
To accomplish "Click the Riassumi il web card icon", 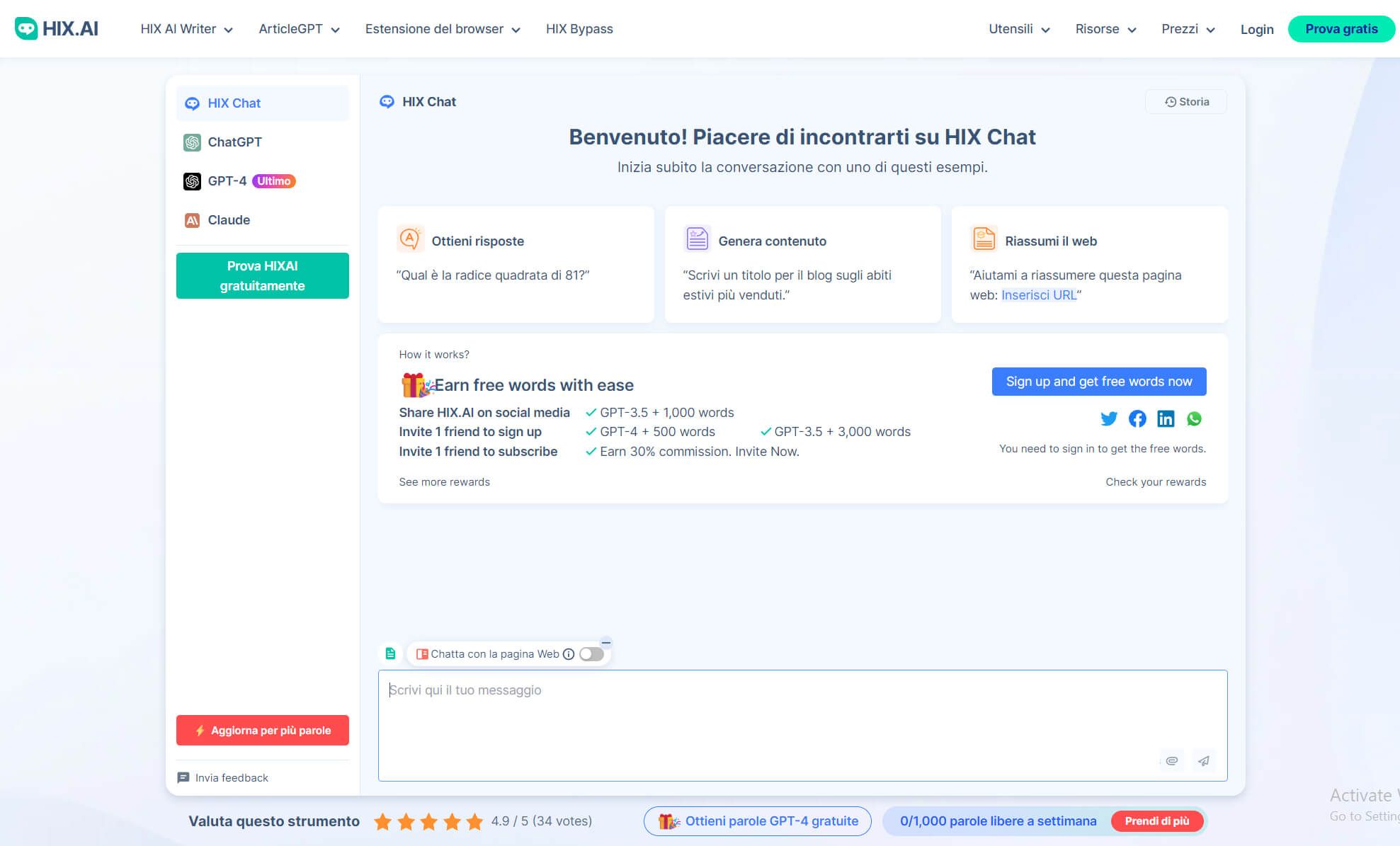I will [984, 239].
